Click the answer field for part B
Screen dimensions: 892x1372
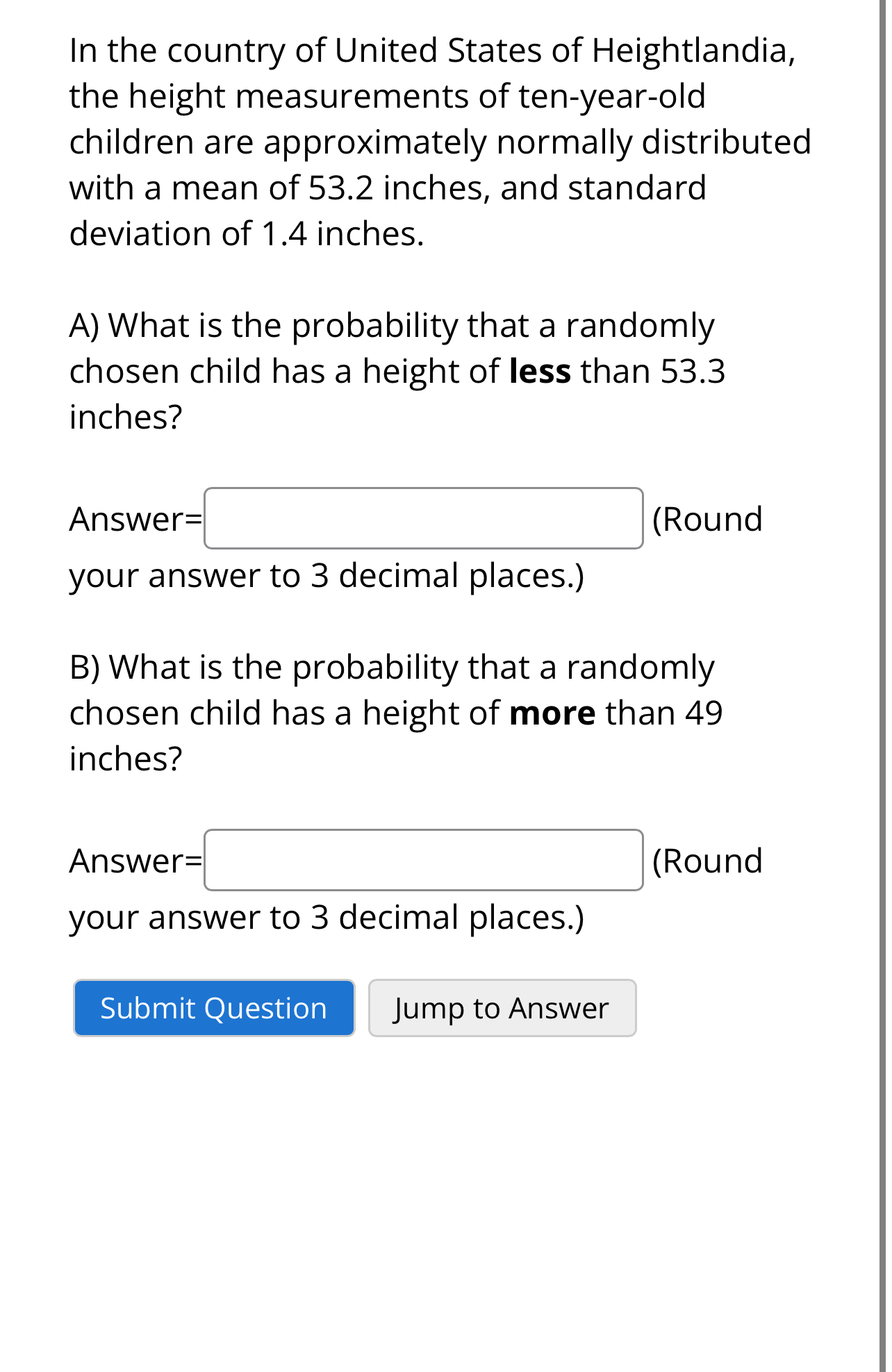pyautogui.click(x=424, y=860)
